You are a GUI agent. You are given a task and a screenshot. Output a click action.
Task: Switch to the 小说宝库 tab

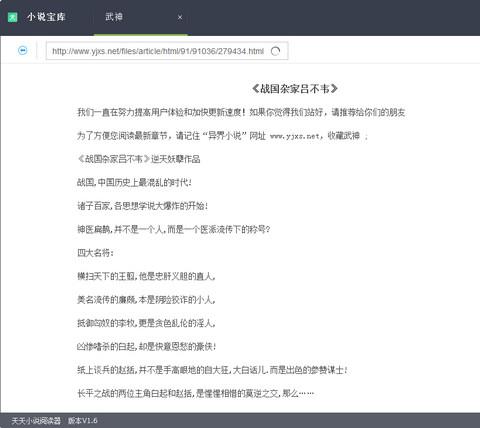tap(46, 17)
